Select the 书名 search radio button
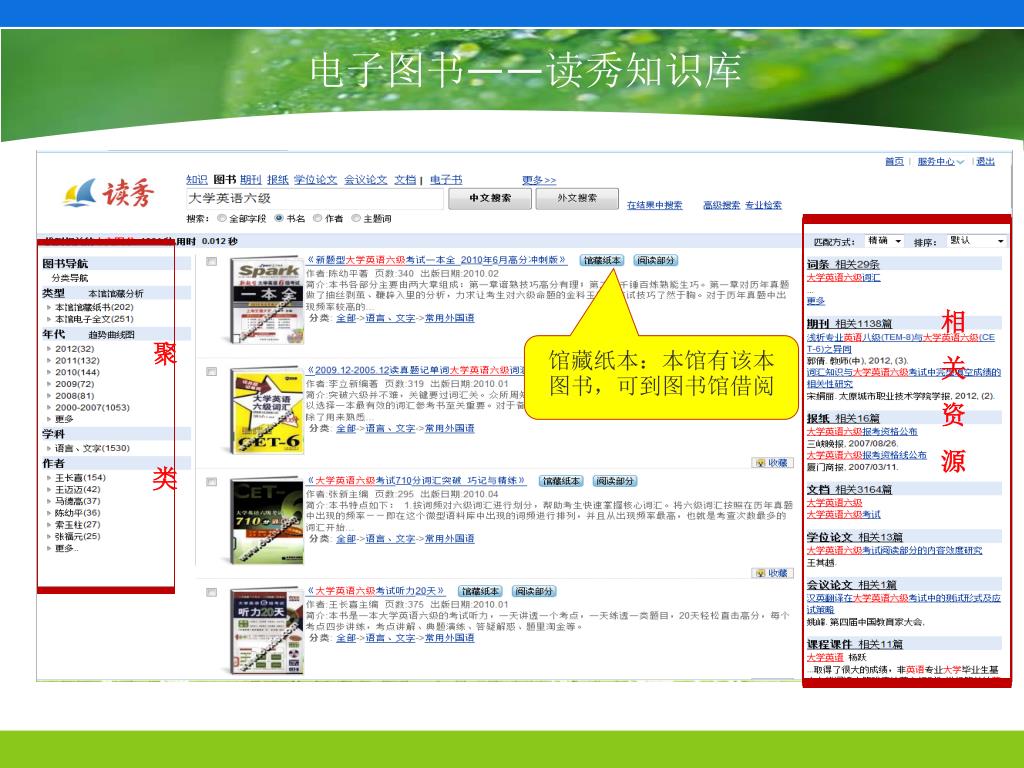The image size is (1024, 768). coord(280,218)
